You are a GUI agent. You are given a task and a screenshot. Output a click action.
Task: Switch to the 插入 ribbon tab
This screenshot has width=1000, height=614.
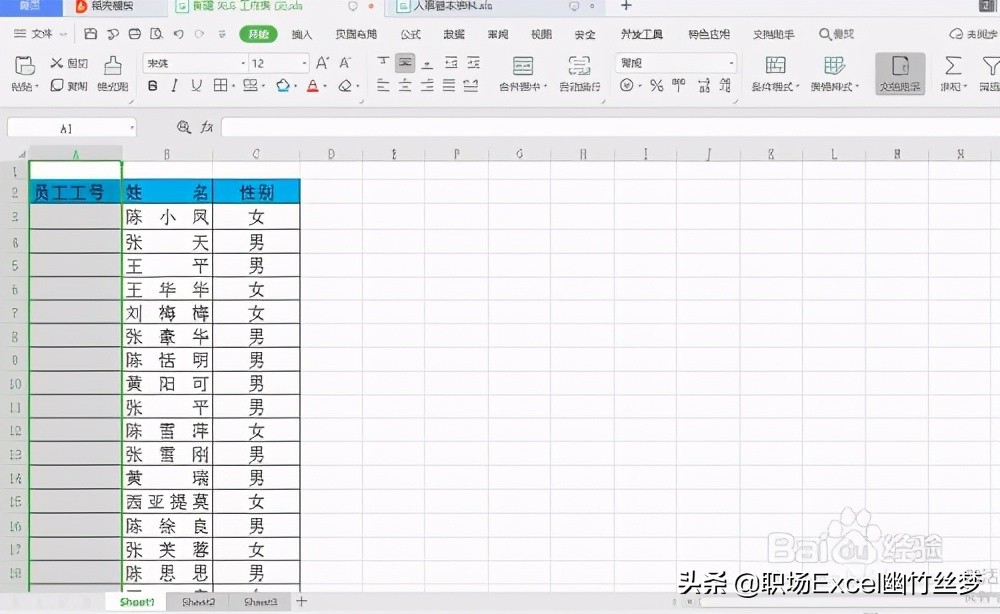302,34
